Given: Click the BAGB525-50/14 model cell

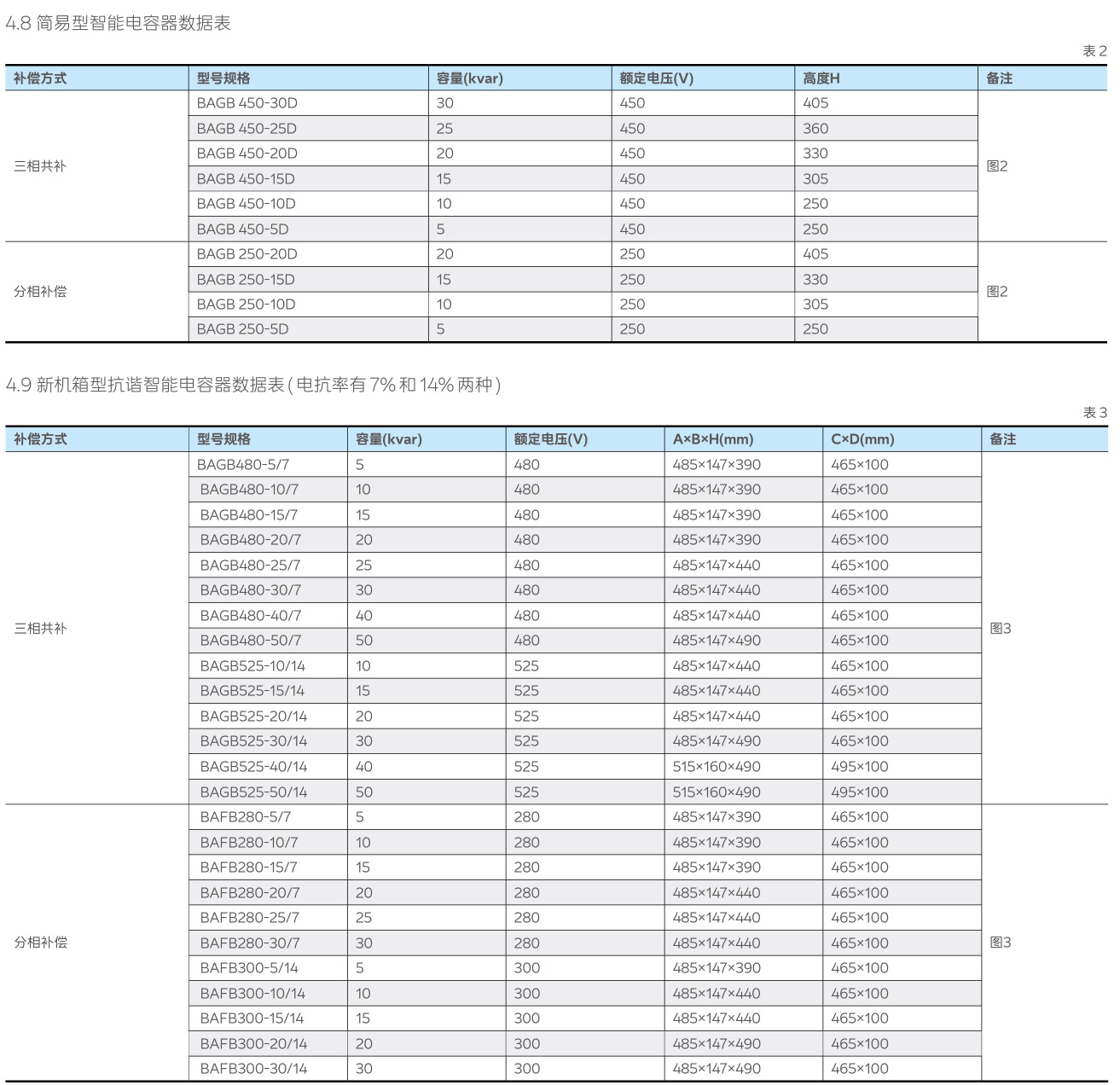Looking at the screenshot, I should pos(253,792).
